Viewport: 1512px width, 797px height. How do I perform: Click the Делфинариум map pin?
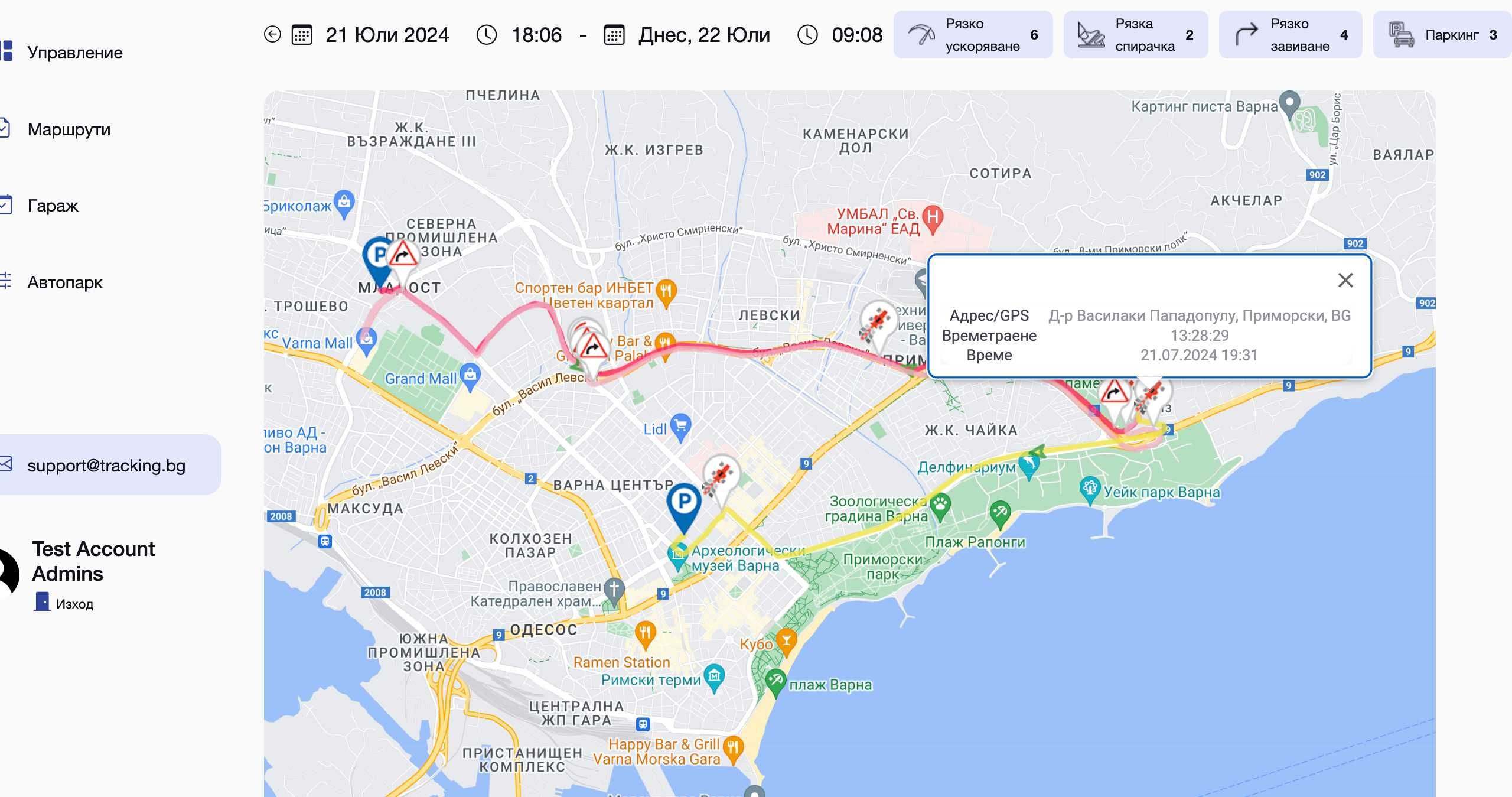(x=1029, y=466)
